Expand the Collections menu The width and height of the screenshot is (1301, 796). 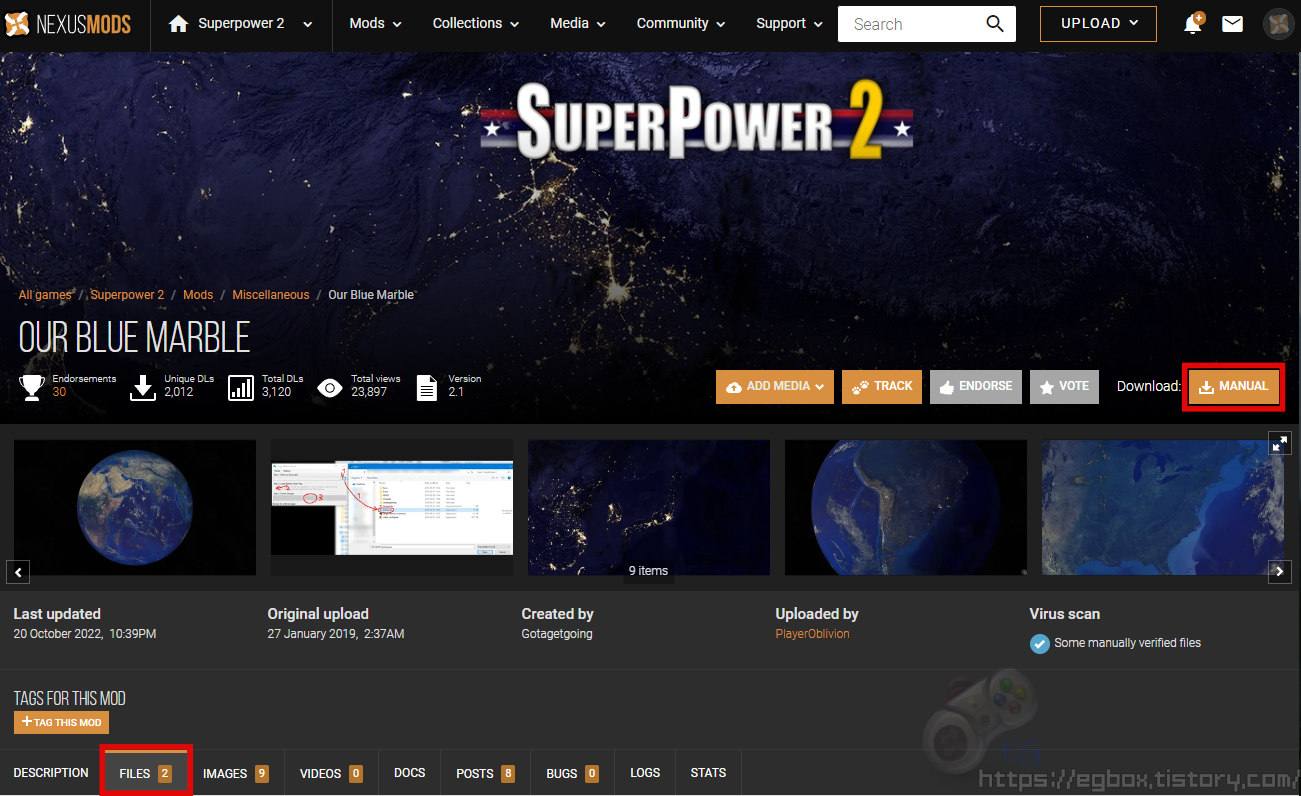click(x=475, y=23)
